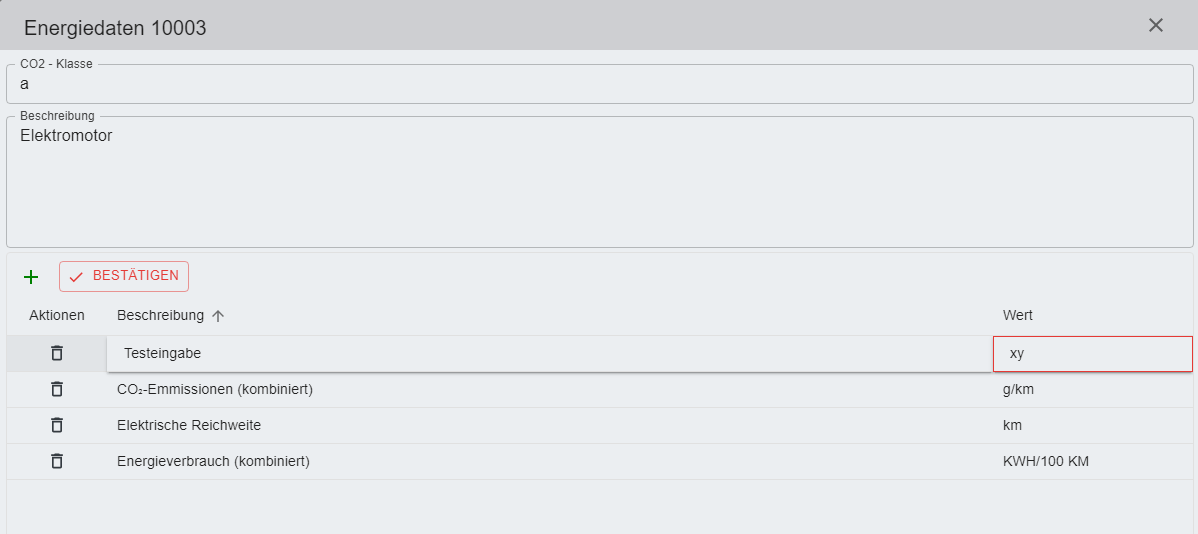Viewport: 1198px width, 534px height.
Task: Select the Elektrische Reichweite description cell
Action: 189,425
